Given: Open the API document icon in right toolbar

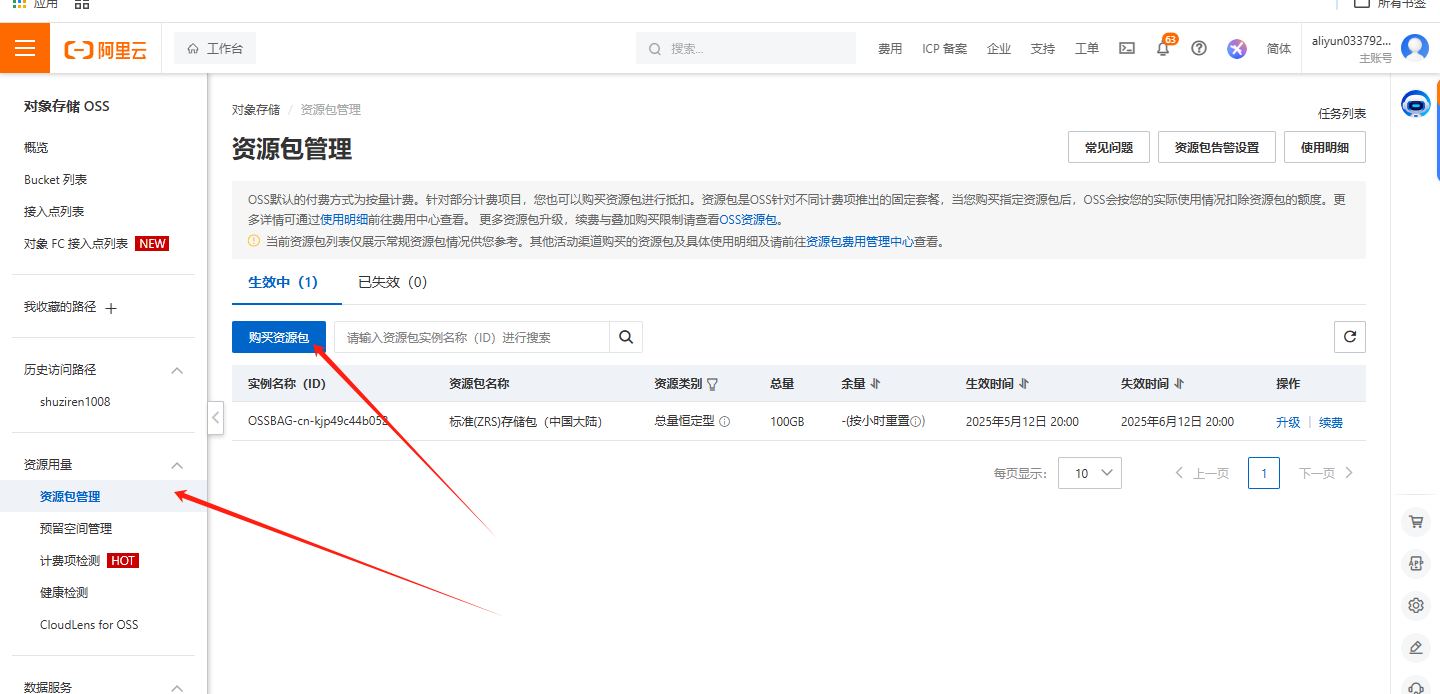Looking at the screenshot, I should pyautogui.click(x=1415, y=563).
